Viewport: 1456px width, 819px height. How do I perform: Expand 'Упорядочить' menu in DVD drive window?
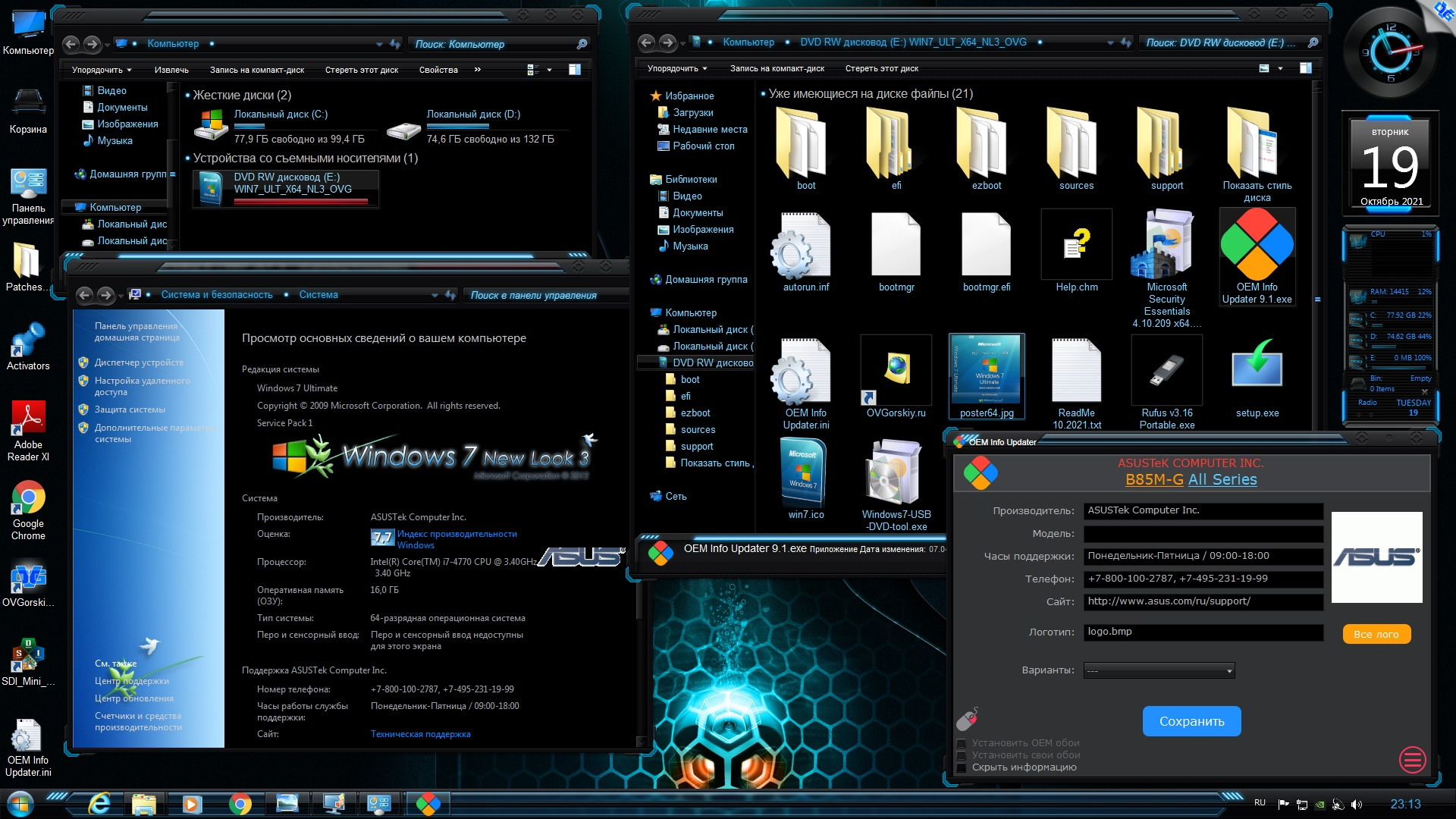tap(676, 68)
